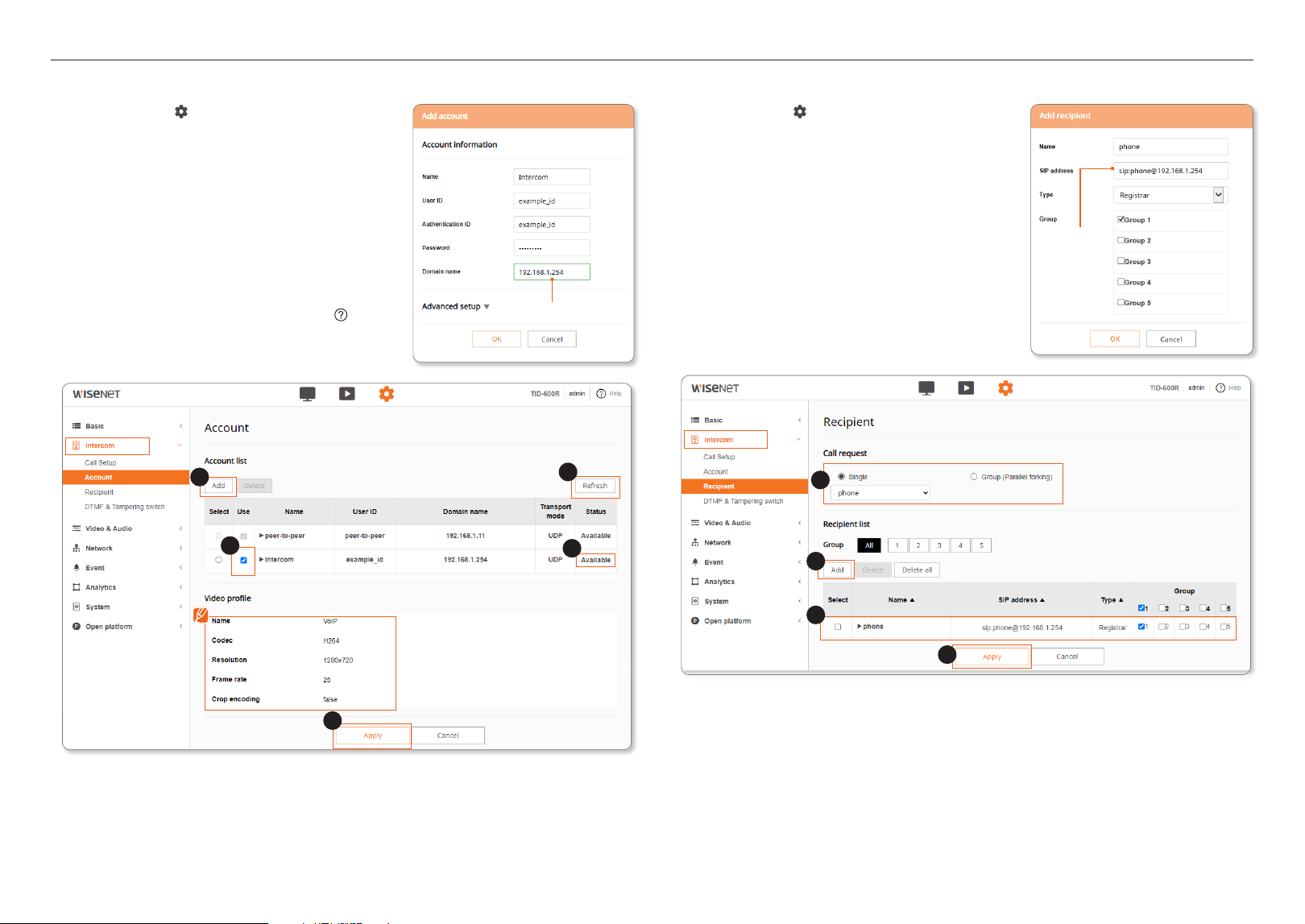Toggle the Use checkbox for Intercom account
Screen dimensions: 1305x924
point(243,560)
